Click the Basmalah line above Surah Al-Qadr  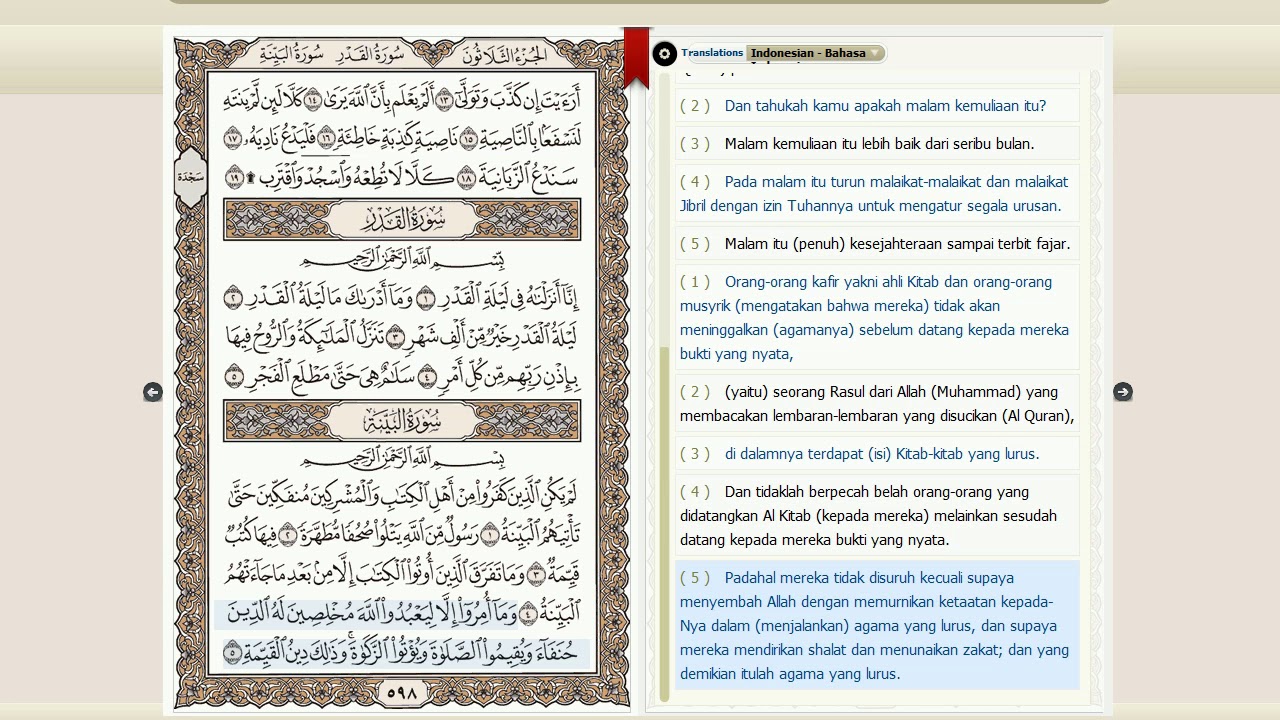tap(402, 260)
